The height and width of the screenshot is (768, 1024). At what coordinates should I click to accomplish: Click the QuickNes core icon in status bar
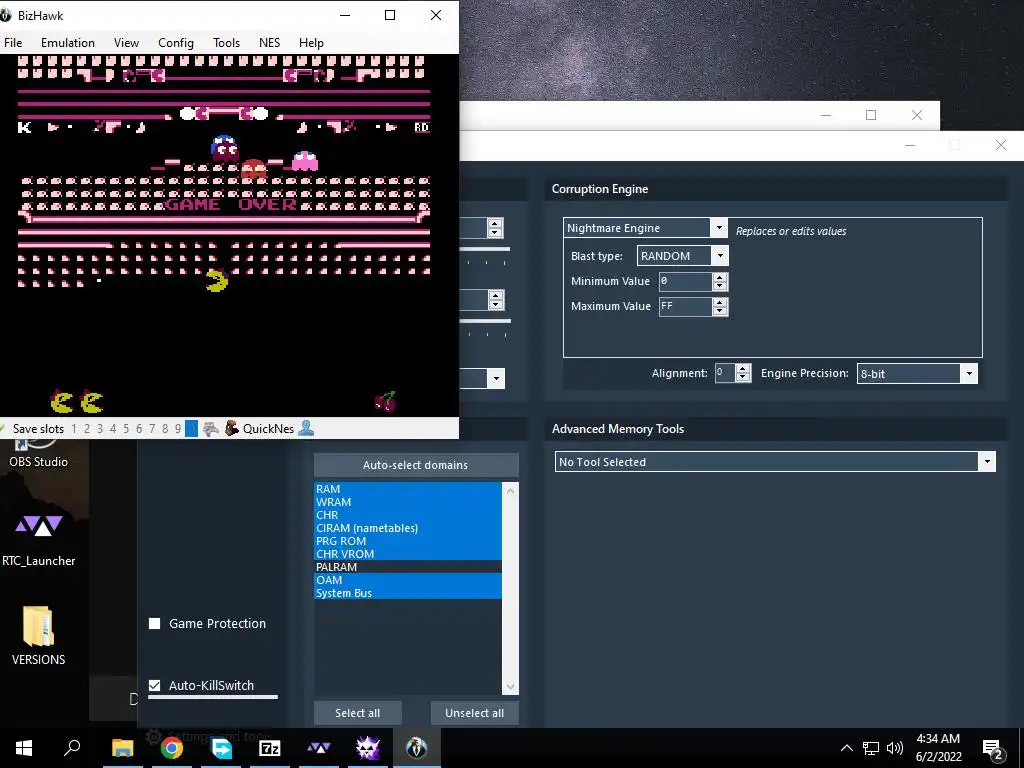[231, 428]
